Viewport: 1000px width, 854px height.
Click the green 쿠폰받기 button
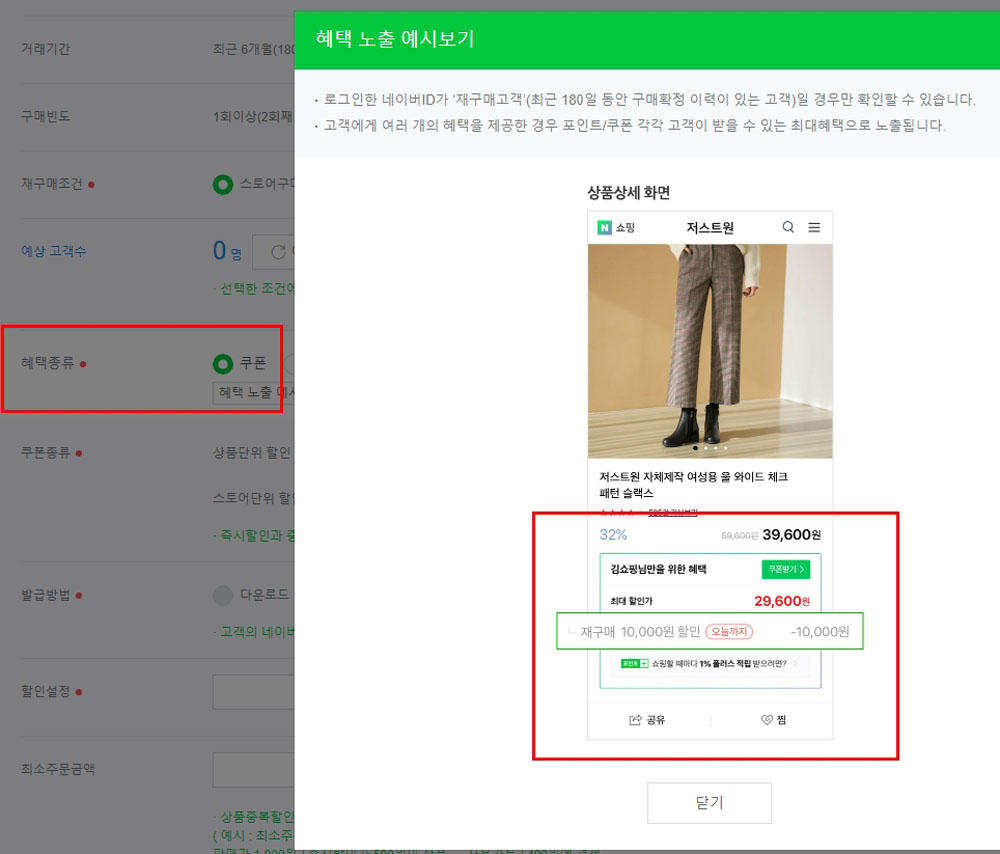point(786,569)
